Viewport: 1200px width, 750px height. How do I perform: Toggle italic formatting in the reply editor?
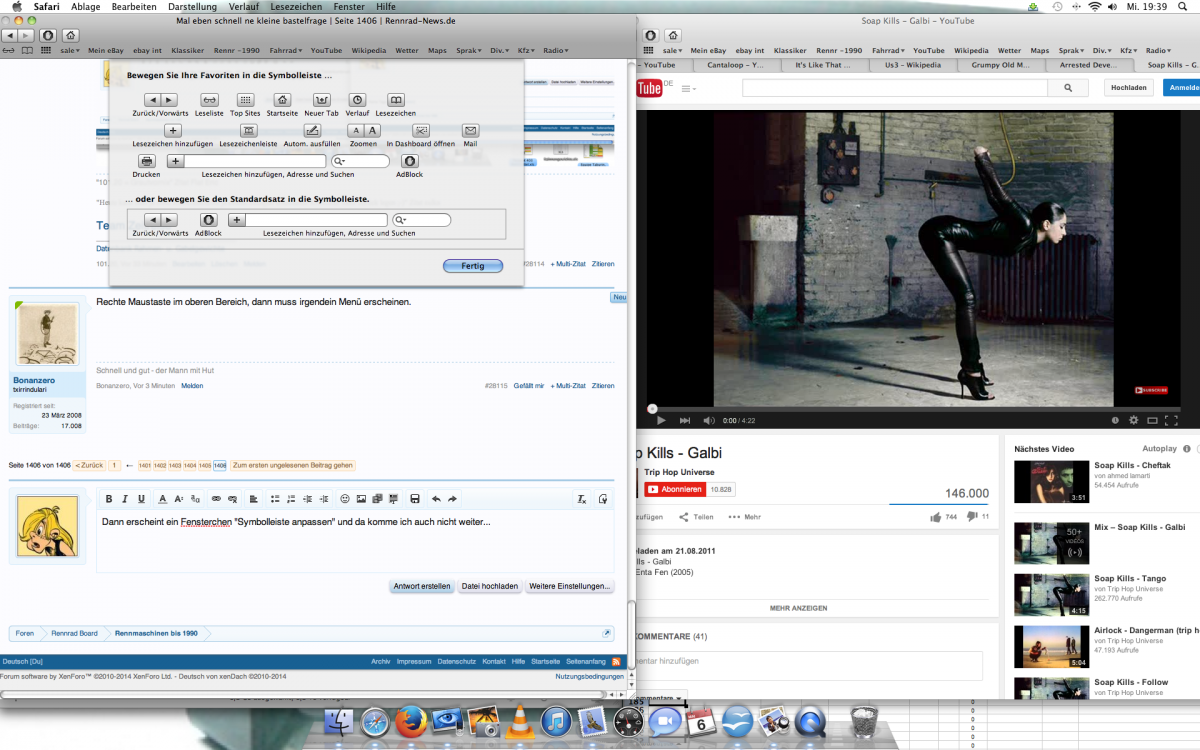point(125,499)
